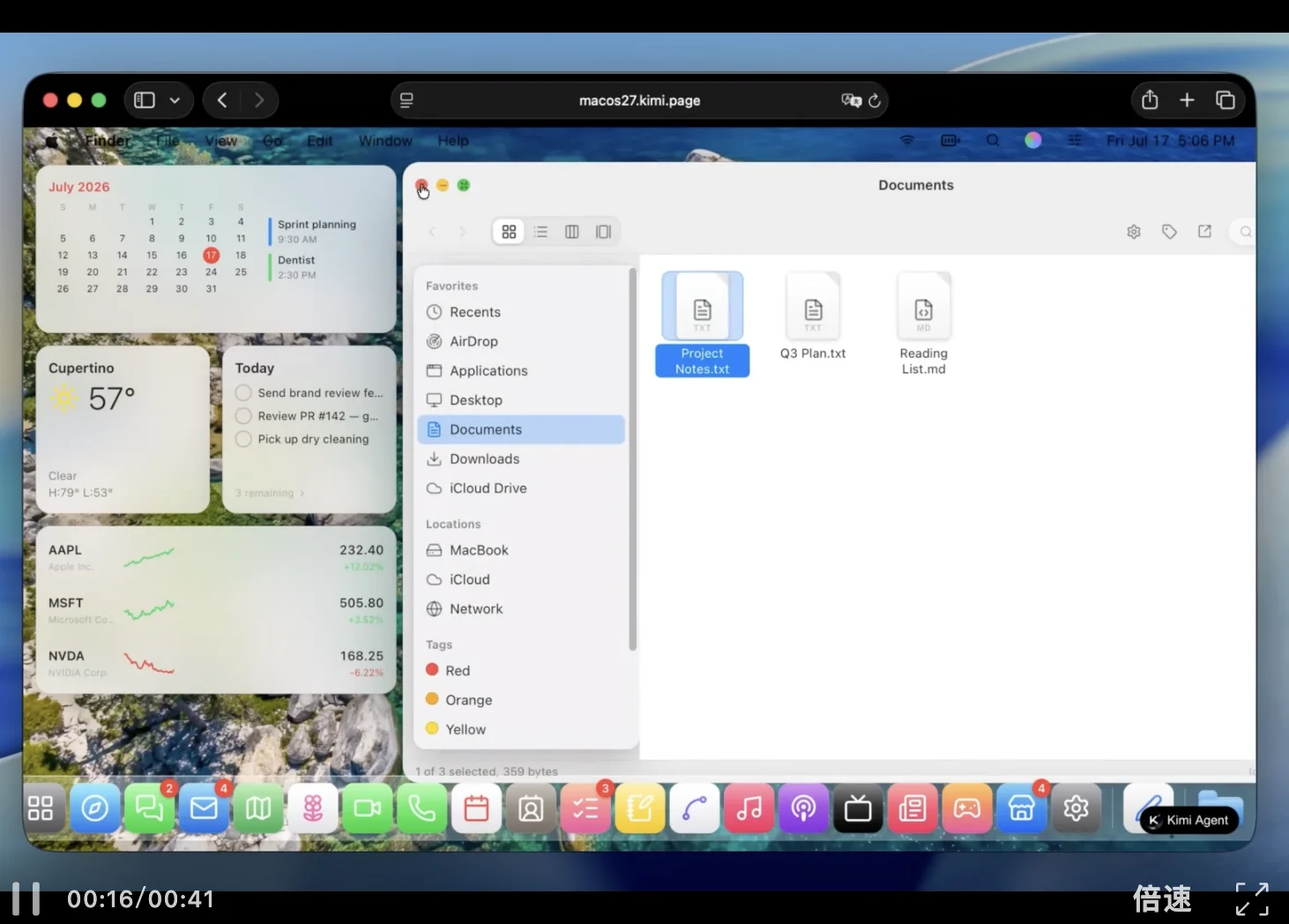Image resolution: width=1289 pixels, height=924 pixels.
Task: Check off Send brand review reminder
Action: tap(243, 393)
